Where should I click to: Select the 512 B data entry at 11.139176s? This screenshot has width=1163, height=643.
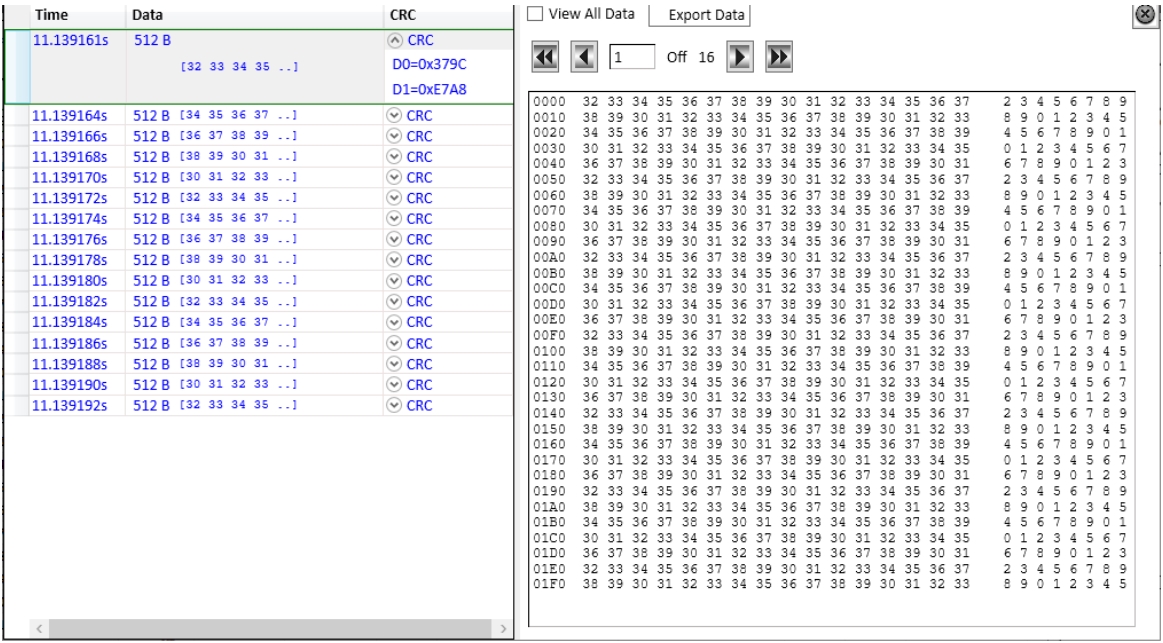(x=152, y=239)
